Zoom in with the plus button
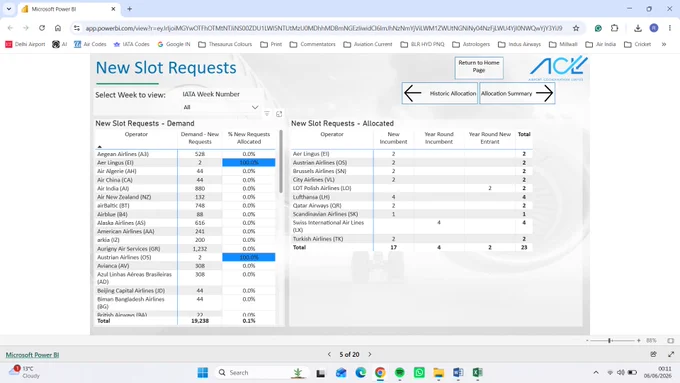Image resolution: width=680 pixels, height=383 pixels. coord(638,341)
